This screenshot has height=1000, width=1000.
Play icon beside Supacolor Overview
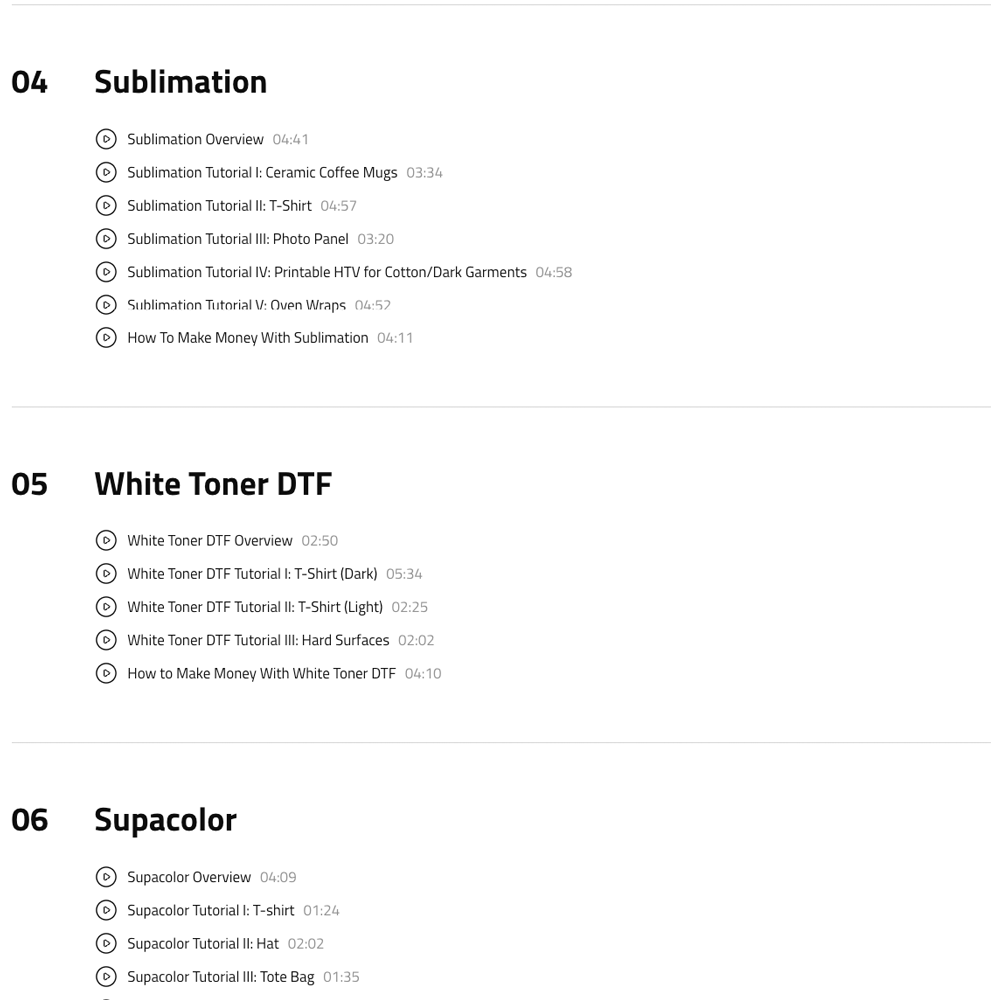coord(106,877)
